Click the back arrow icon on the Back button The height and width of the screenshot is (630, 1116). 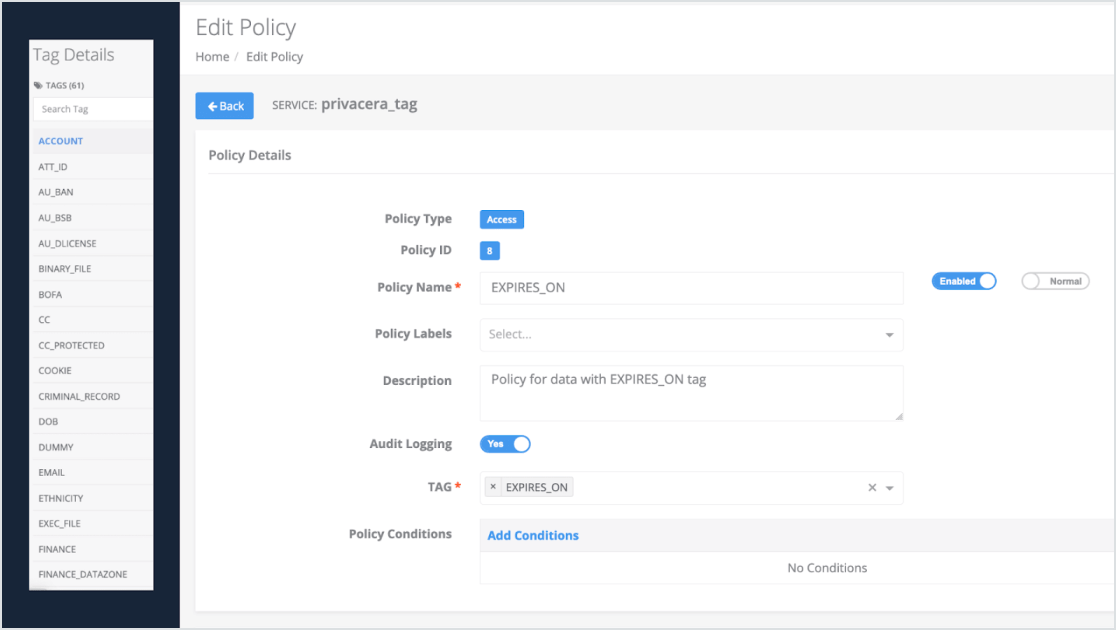click(211, 105)
